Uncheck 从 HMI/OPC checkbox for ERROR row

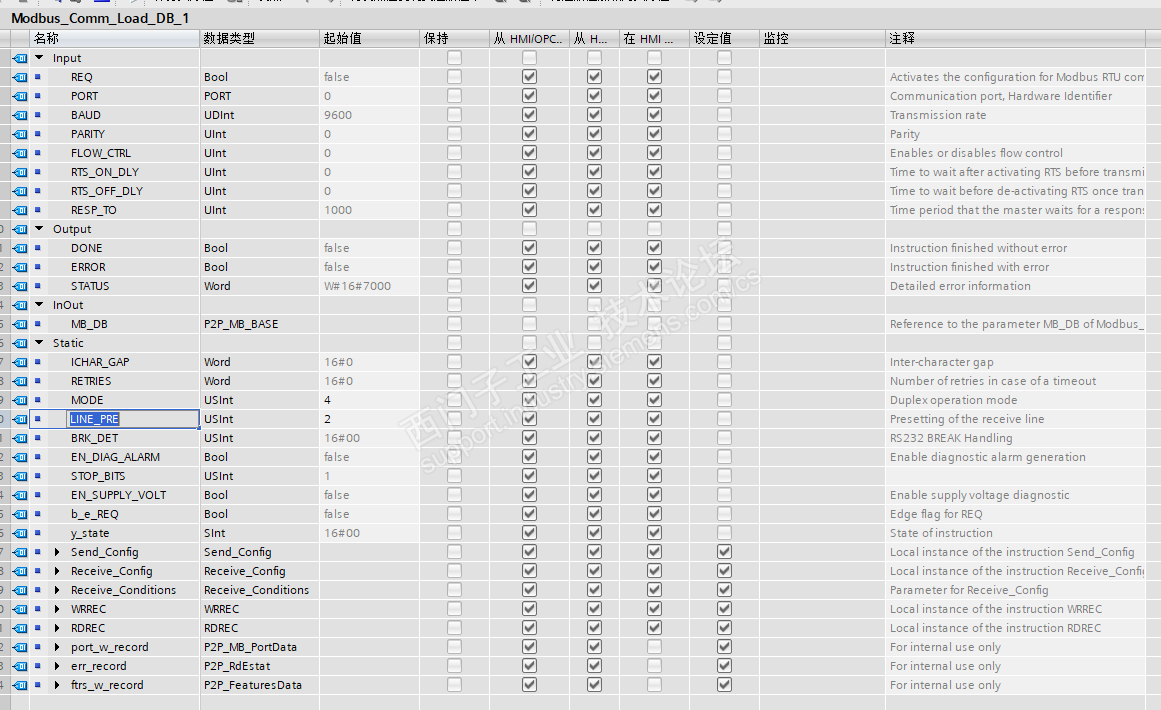pos(529,267)
